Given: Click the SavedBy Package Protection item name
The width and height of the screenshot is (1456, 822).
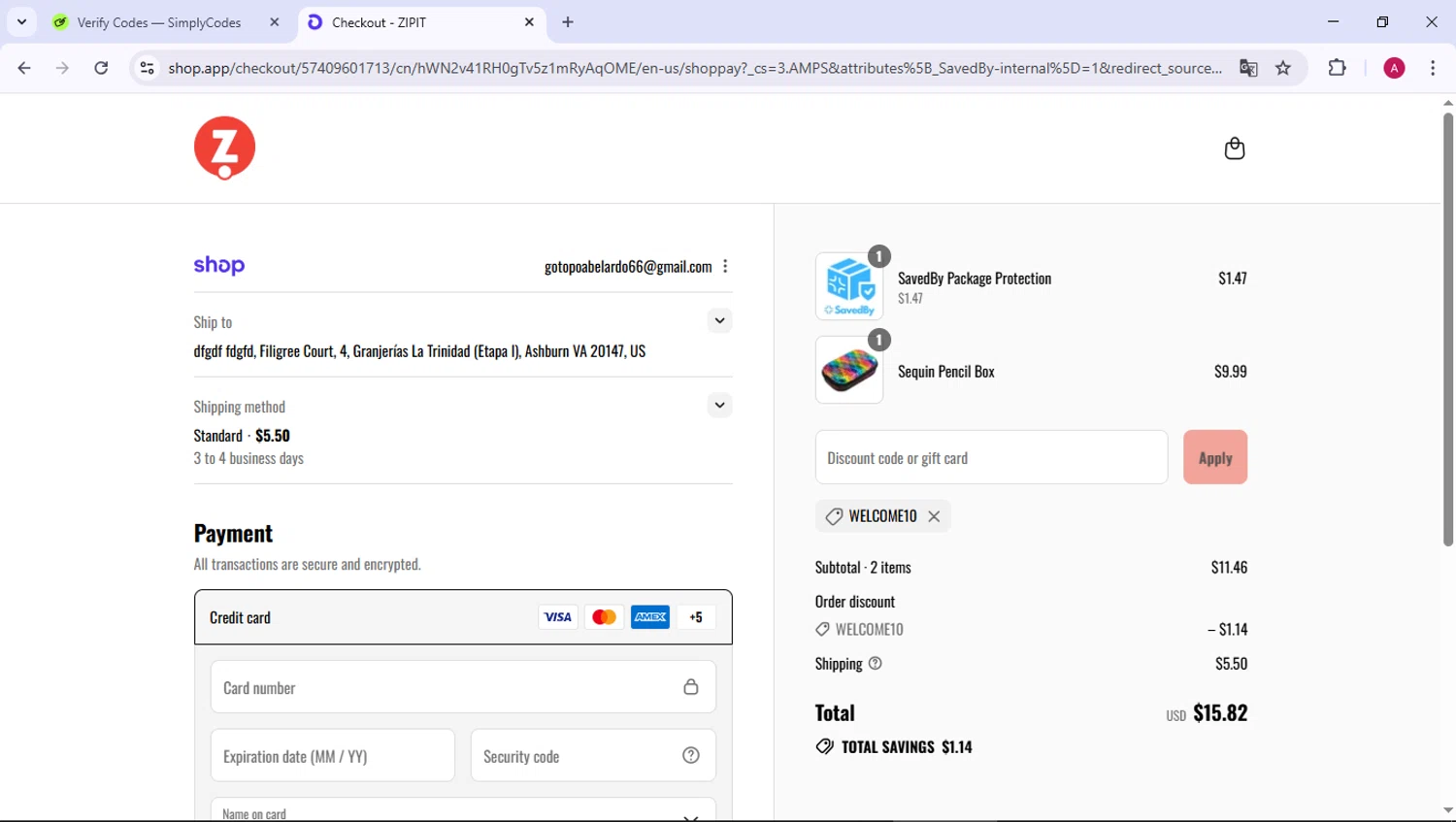Looking at the screenshot, I should pos(975,279).
